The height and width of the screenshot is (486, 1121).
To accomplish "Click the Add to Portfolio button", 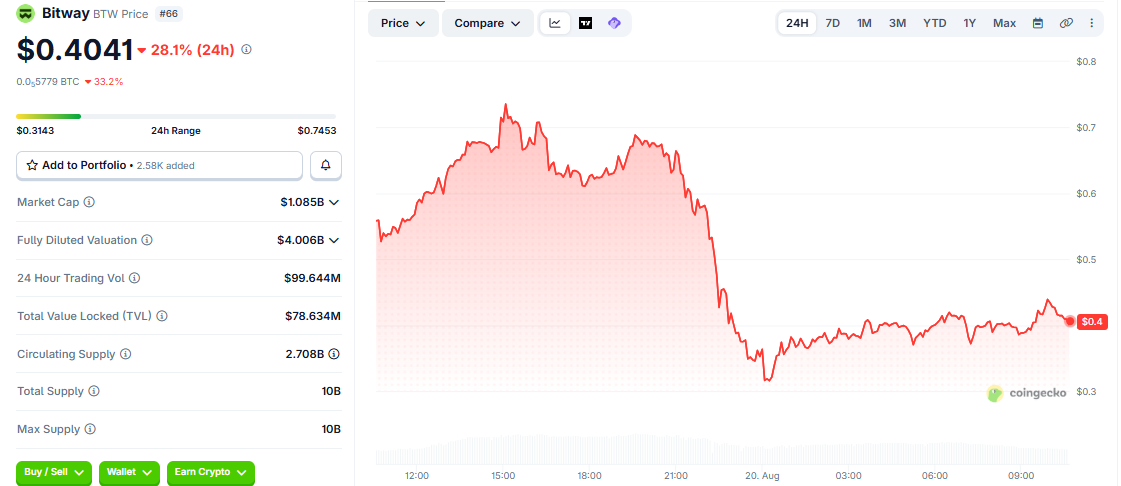I will point(159,165).
